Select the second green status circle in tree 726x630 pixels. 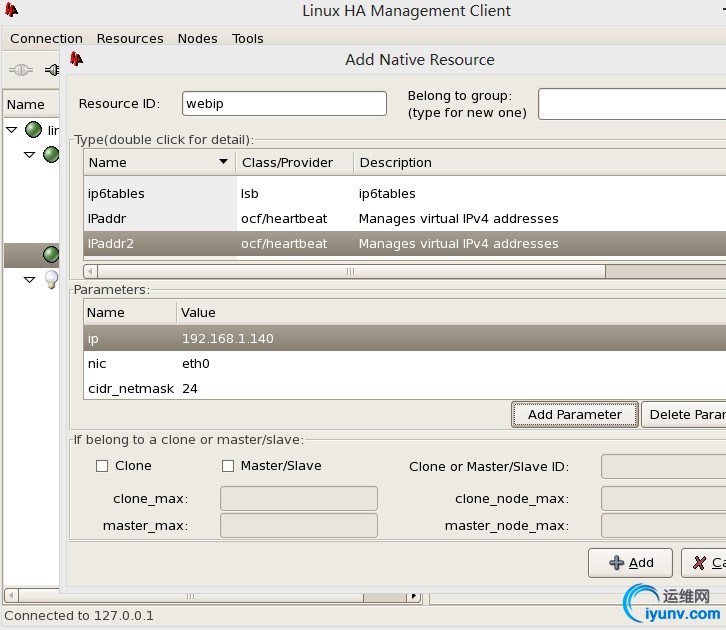(51, 154)
